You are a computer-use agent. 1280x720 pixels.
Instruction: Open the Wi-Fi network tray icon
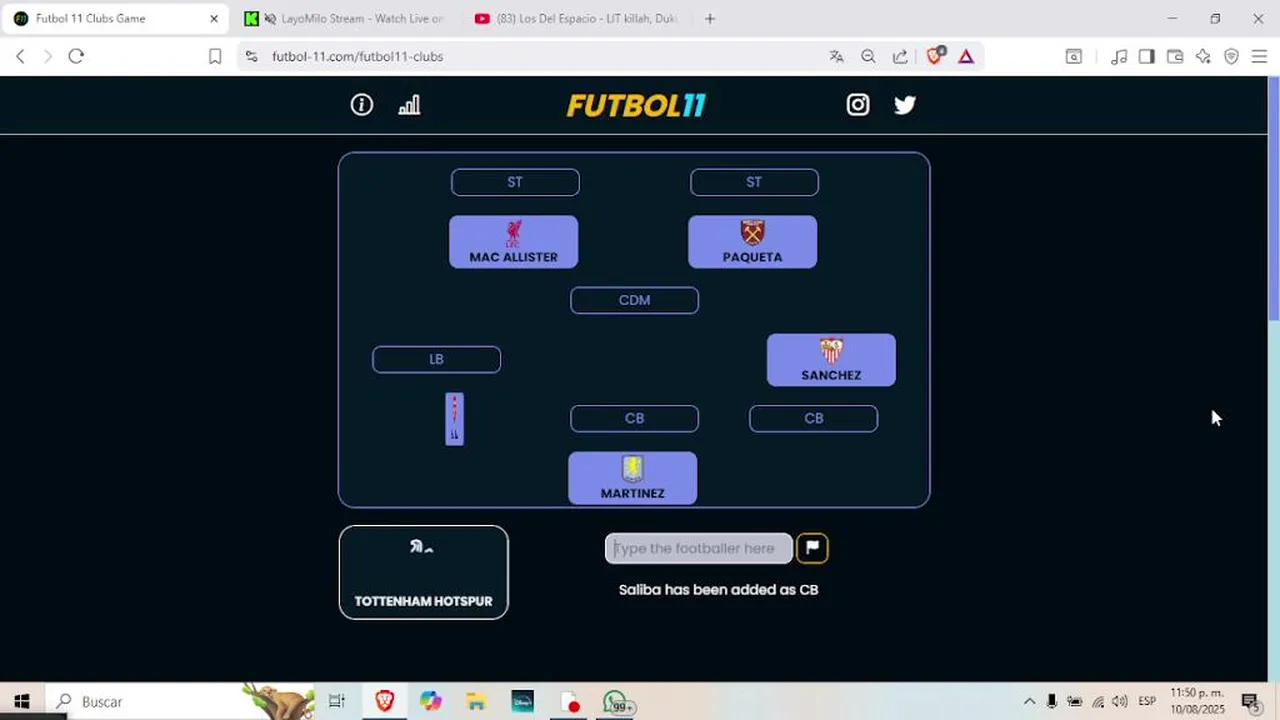tap(1097, 701)
